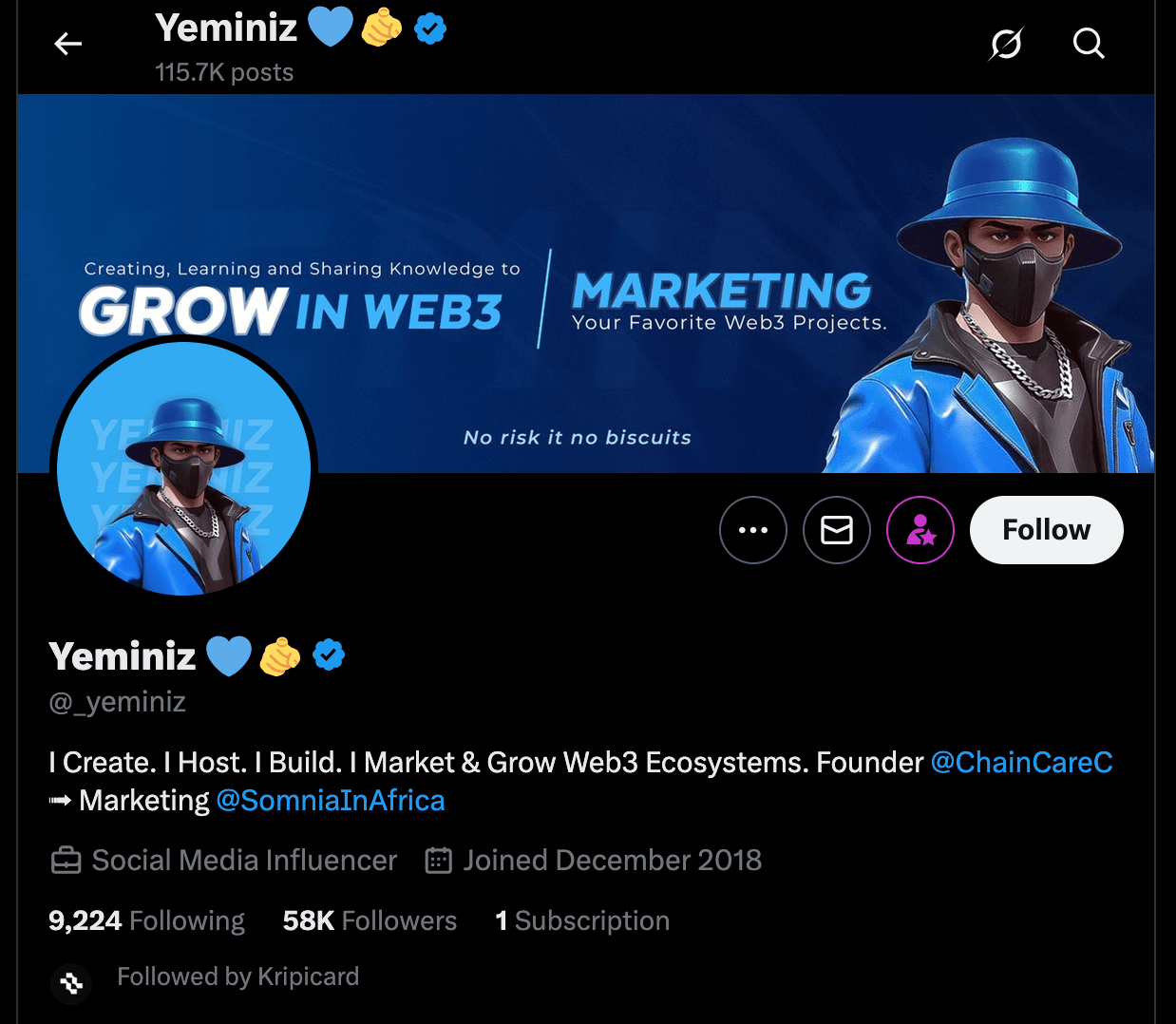The height and width of the screenshot is (1024, 1176).
Task: Open the @ChainCareC profile link
Action: (x=1021, y=761)
